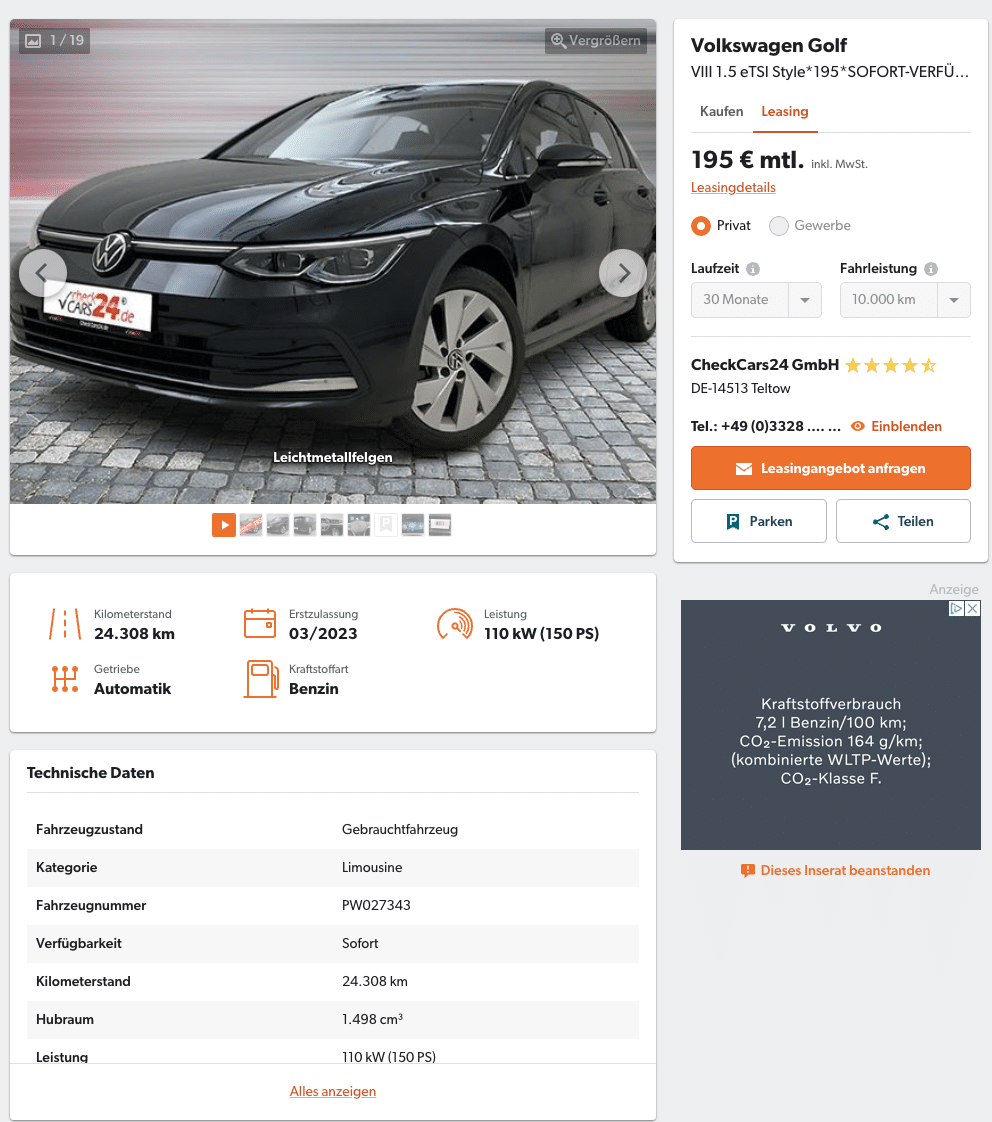Select the Privat radio option
Screen dimensions: 992x1122
(x=701, y=226)
